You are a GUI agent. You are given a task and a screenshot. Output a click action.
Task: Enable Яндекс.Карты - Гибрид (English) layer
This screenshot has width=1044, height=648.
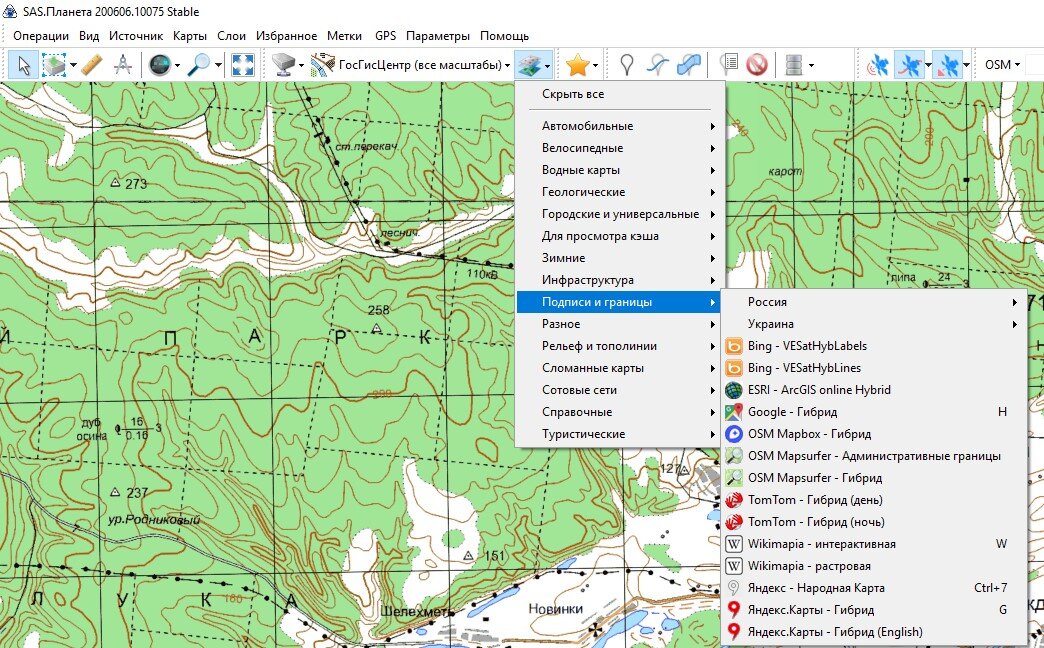pyautogui.click(x=874, y=631)
